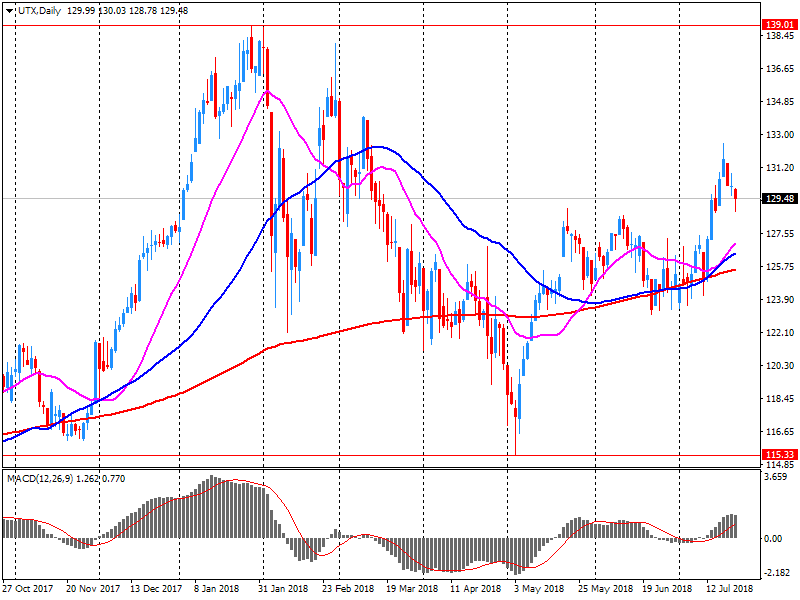Open the chart menu triangle beside UTX,Daily
Viewport: 800px width, 600px height.
(10, 11)
